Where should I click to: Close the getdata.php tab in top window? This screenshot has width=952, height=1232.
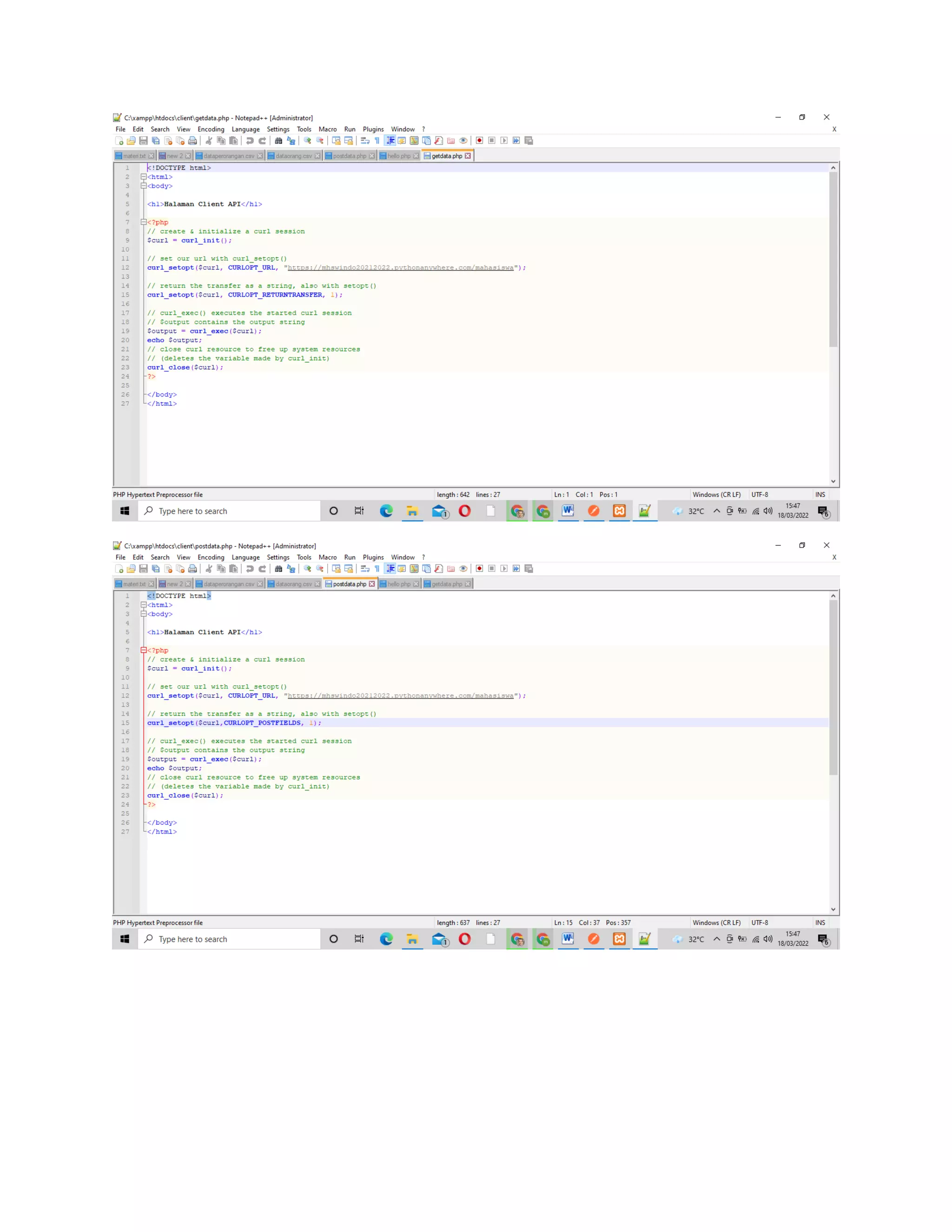(x=468, y=156)
